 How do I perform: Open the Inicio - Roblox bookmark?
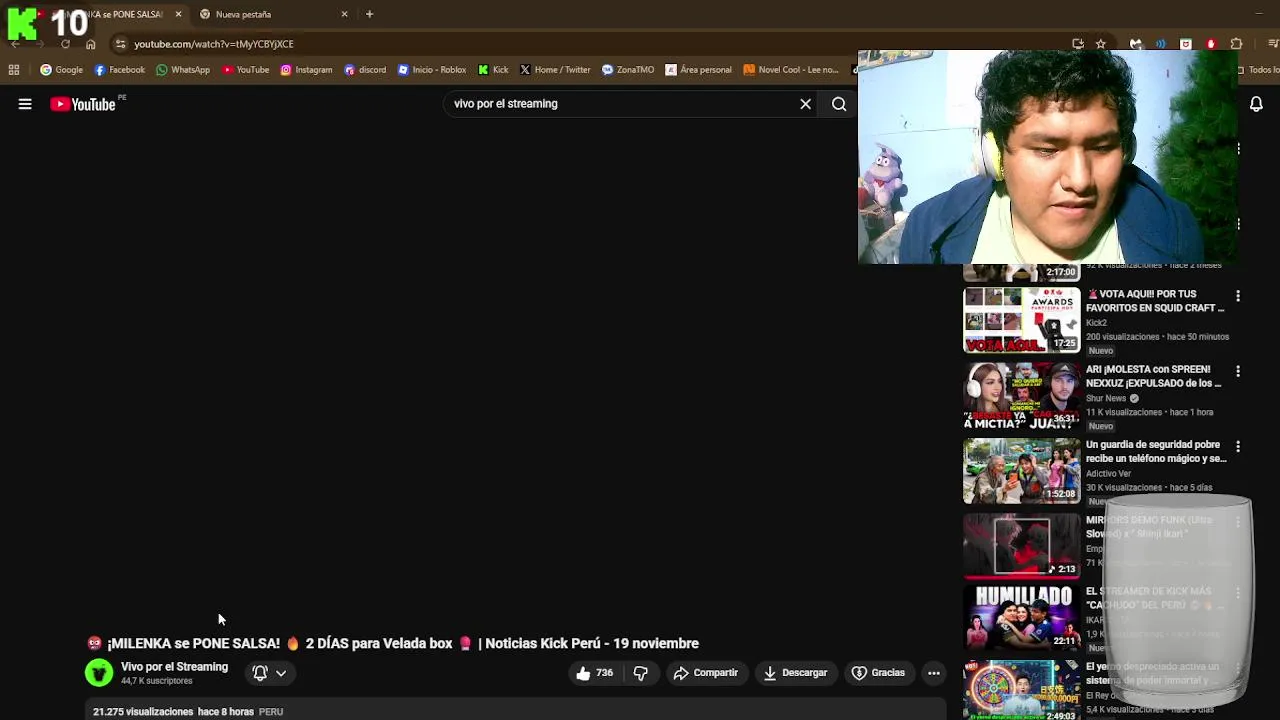click(x=432, y=70)
